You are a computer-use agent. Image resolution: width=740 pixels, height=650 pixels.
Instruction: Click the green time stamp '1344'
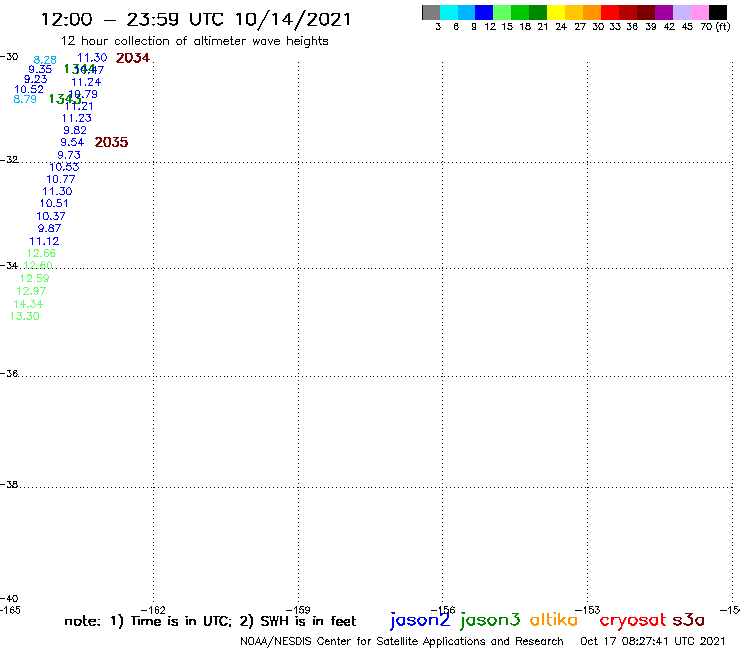[x=79, y=69]
